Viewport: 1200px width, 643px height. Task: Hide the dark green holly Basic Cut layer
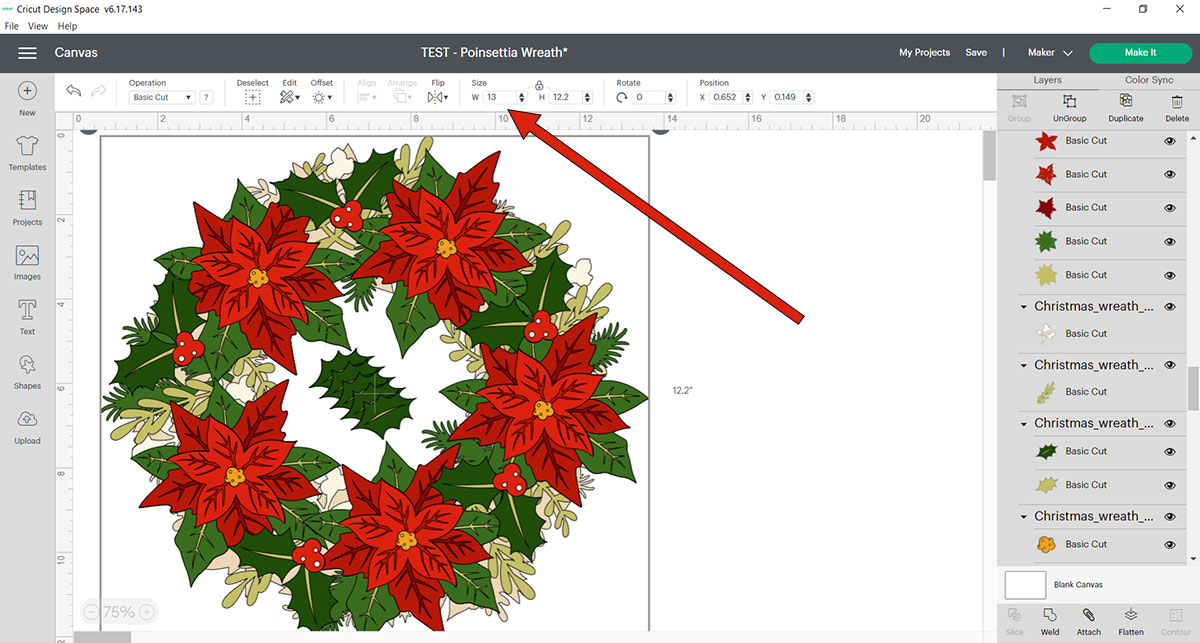point(1170,451)
